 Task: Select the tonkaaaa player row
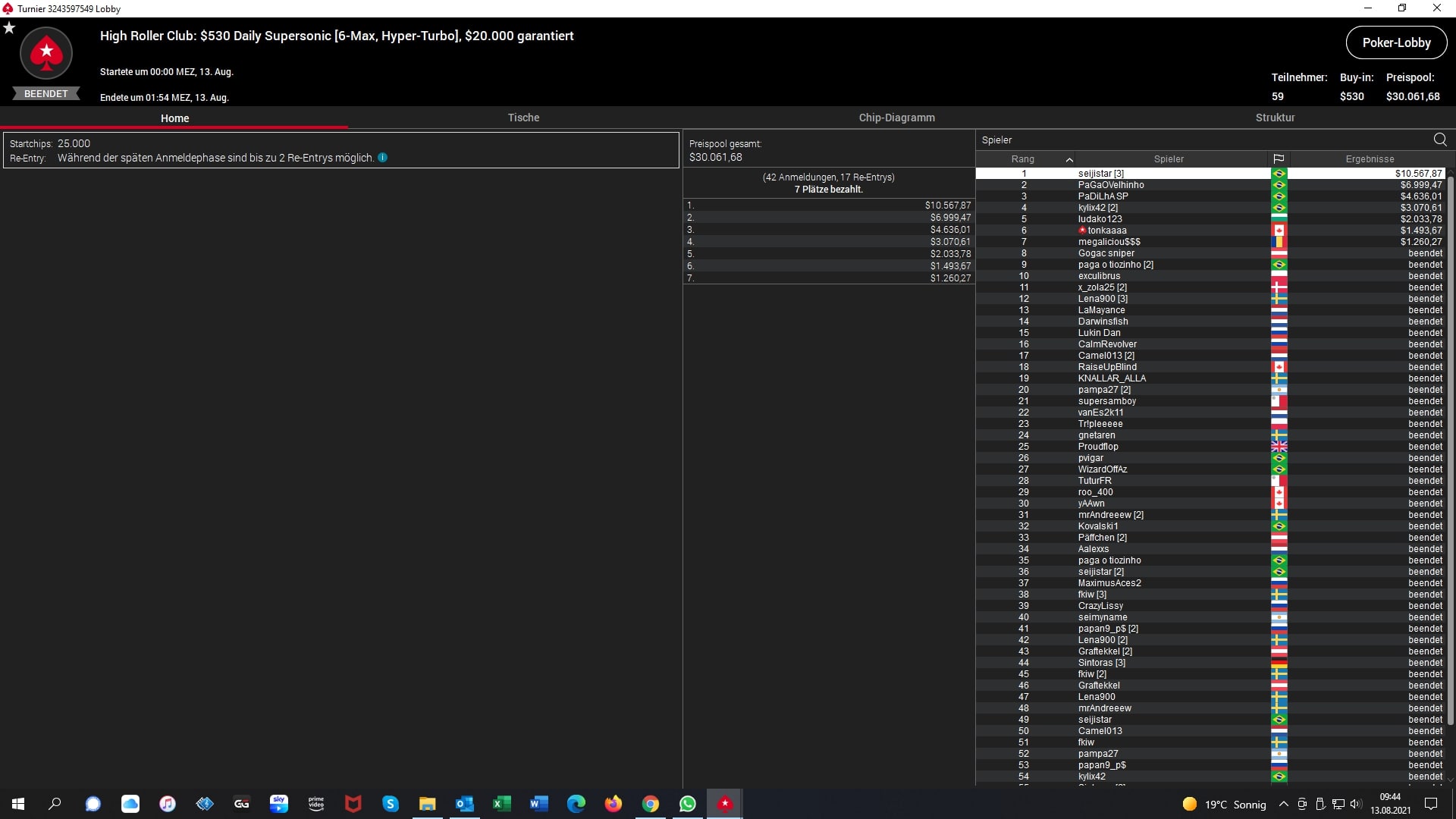(1106, 231)
